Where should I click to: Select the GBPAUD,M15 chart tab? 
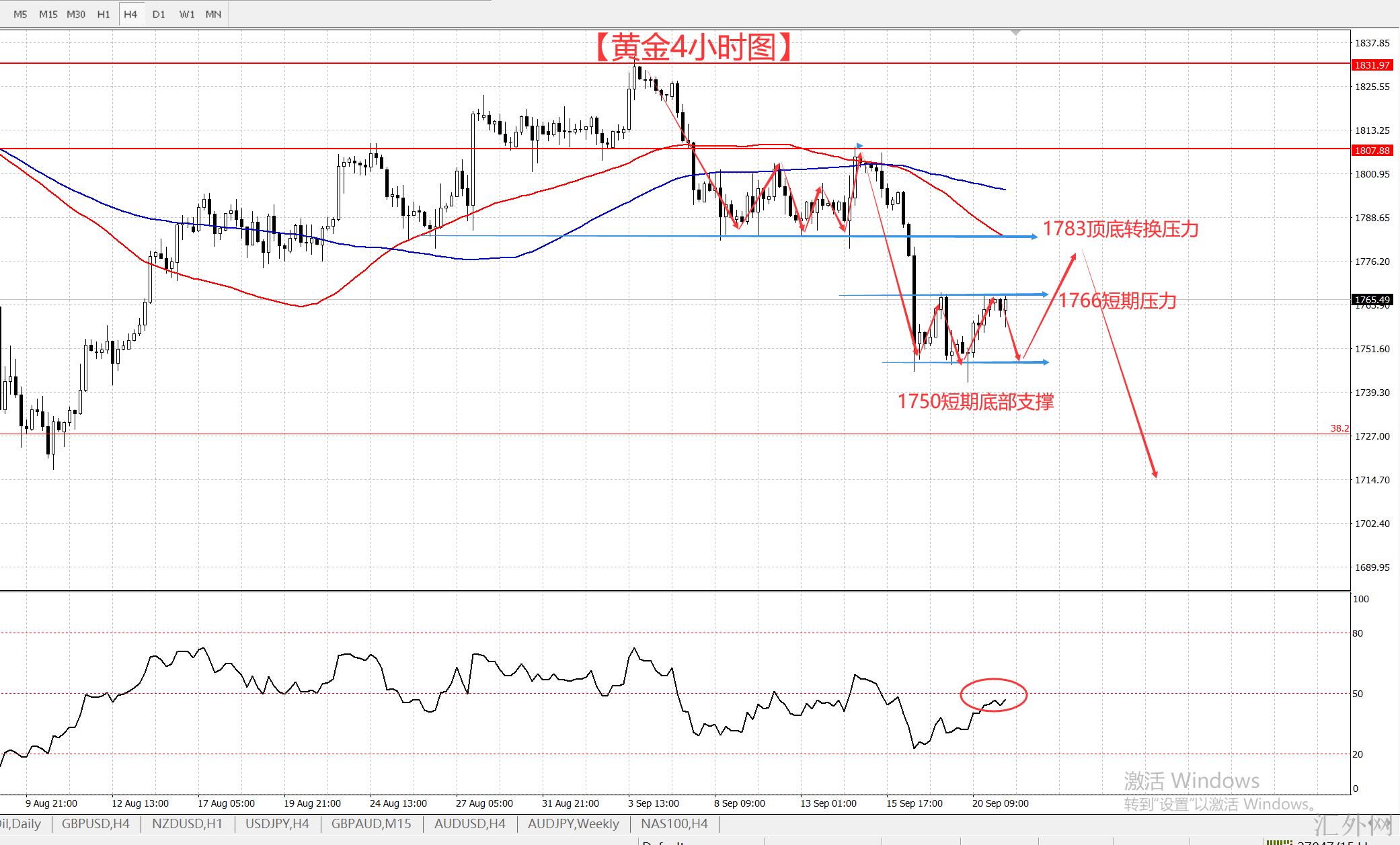pyautogui.click(x=371, y=823)
